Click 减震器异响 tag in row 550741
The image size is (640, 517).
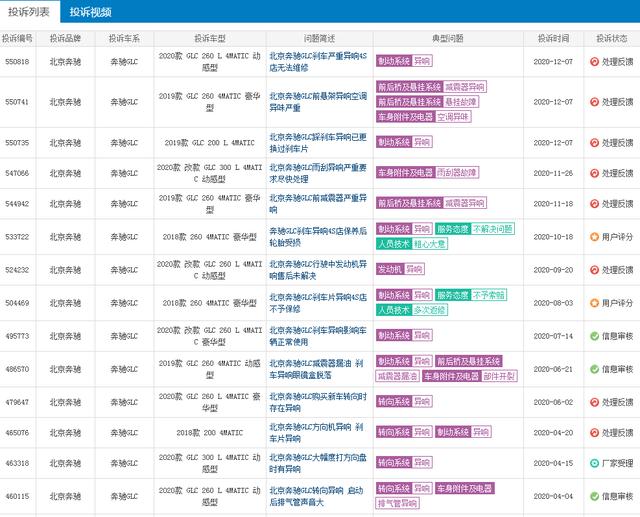(x=464, y=87)
